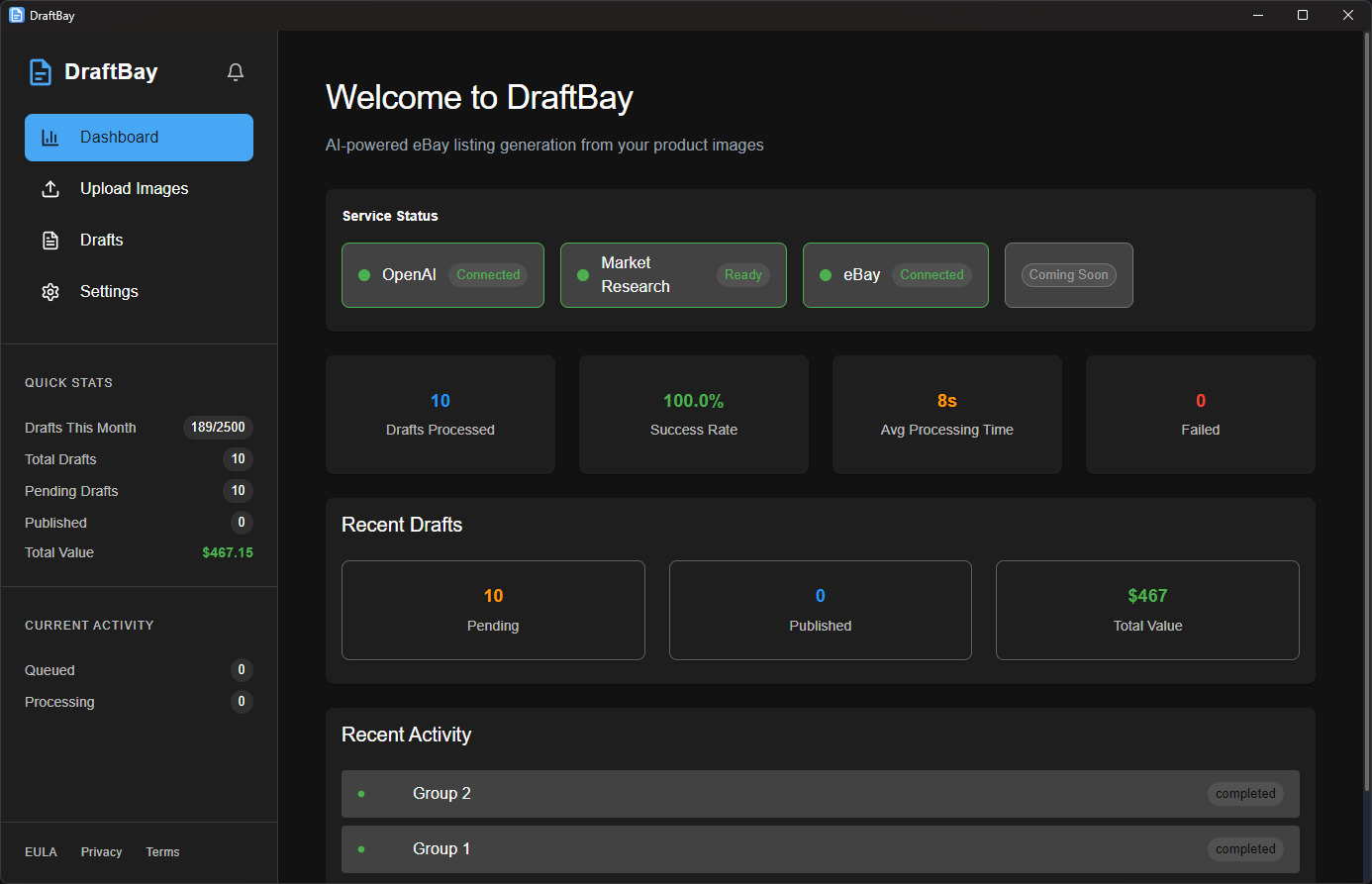This screenshot has height=884, width=1372.
Task: Click the Coming Soon service badge
Action: 1068,275
